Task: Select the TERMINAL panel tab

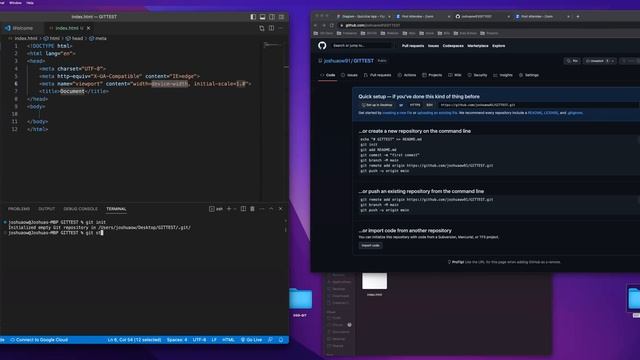Action: [x=116, y=209]
